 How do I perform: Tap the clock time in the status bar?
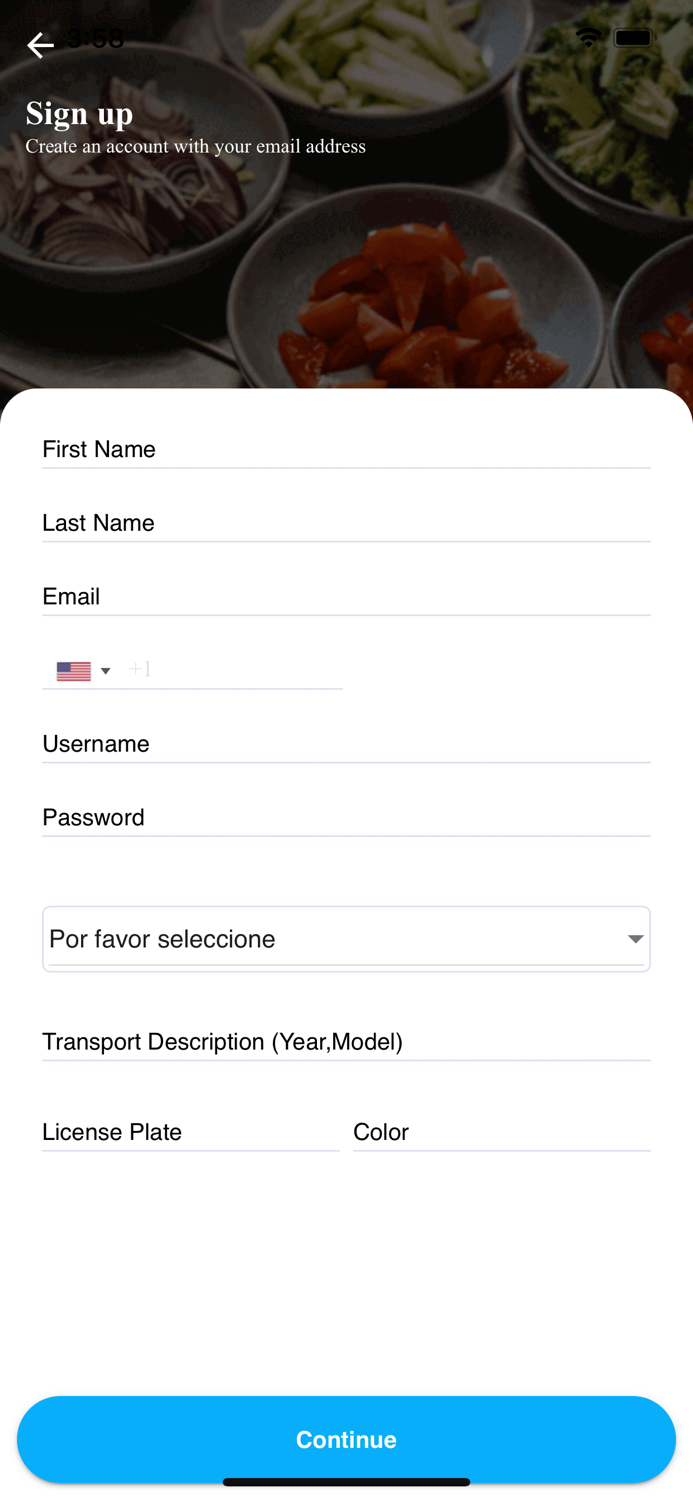tap(95, 39)
